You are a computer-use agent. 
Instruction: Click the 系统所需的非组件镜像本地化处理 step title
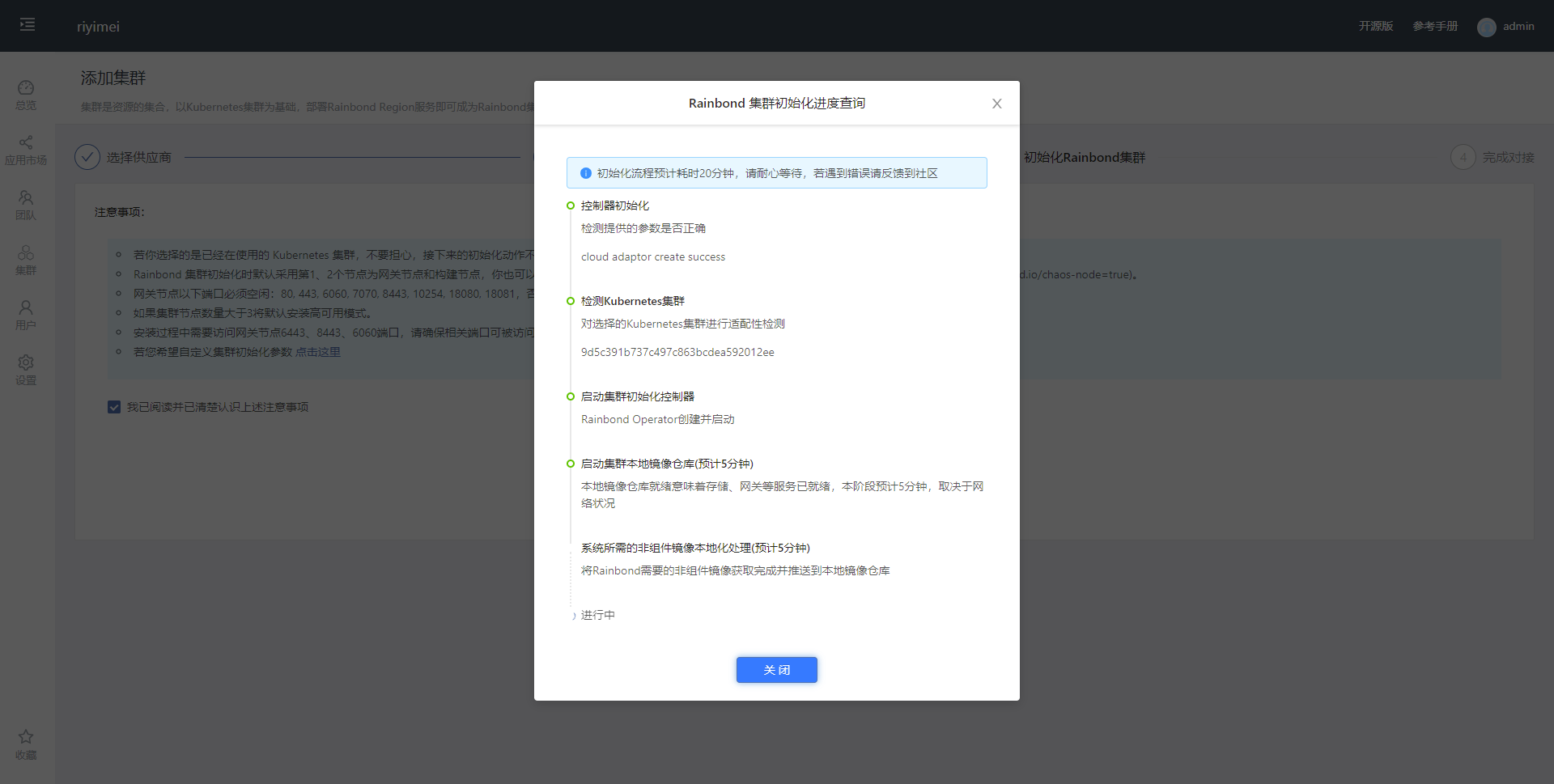[695, 548]
